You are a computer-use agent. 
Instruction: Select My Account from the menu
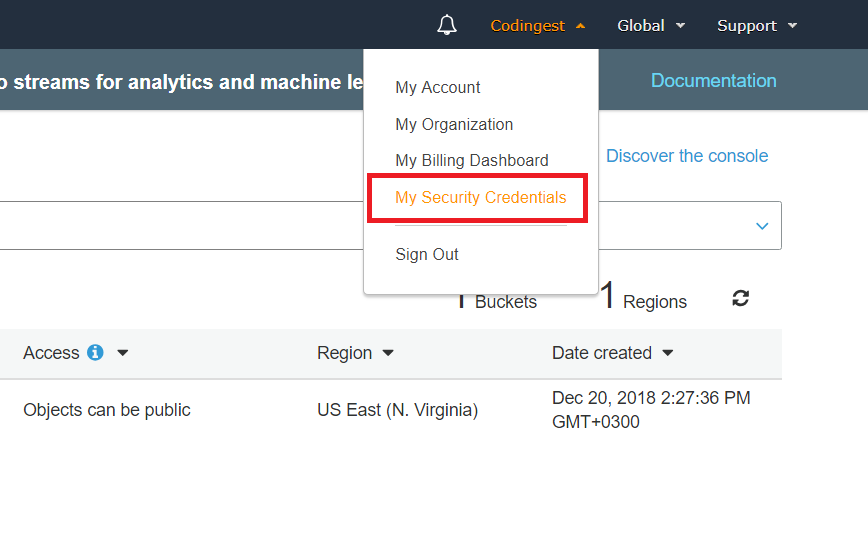coord(438,88)
